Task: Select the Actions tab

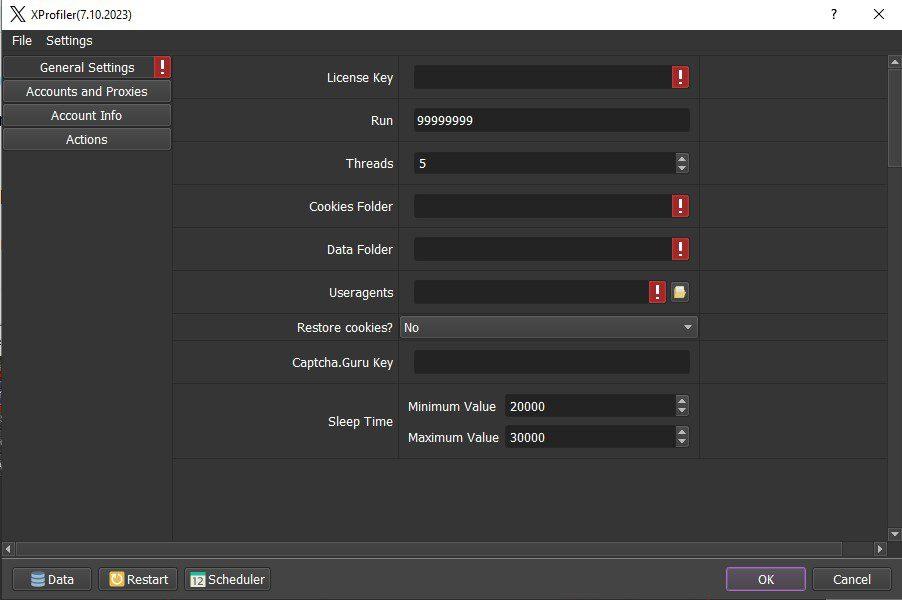Action: point(87,140)
